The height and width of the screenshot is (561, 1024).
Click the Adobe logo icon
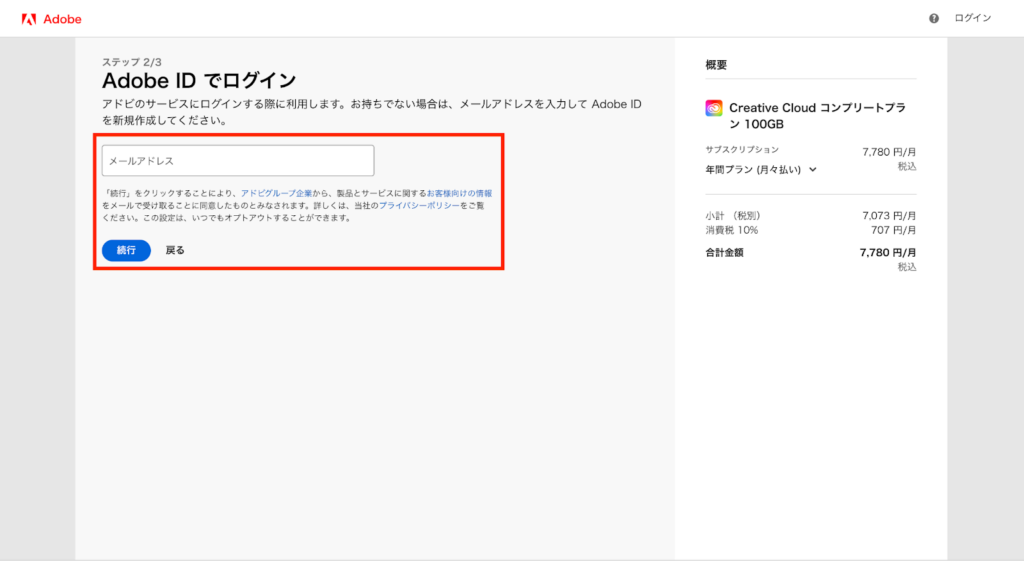click(29, 20)
